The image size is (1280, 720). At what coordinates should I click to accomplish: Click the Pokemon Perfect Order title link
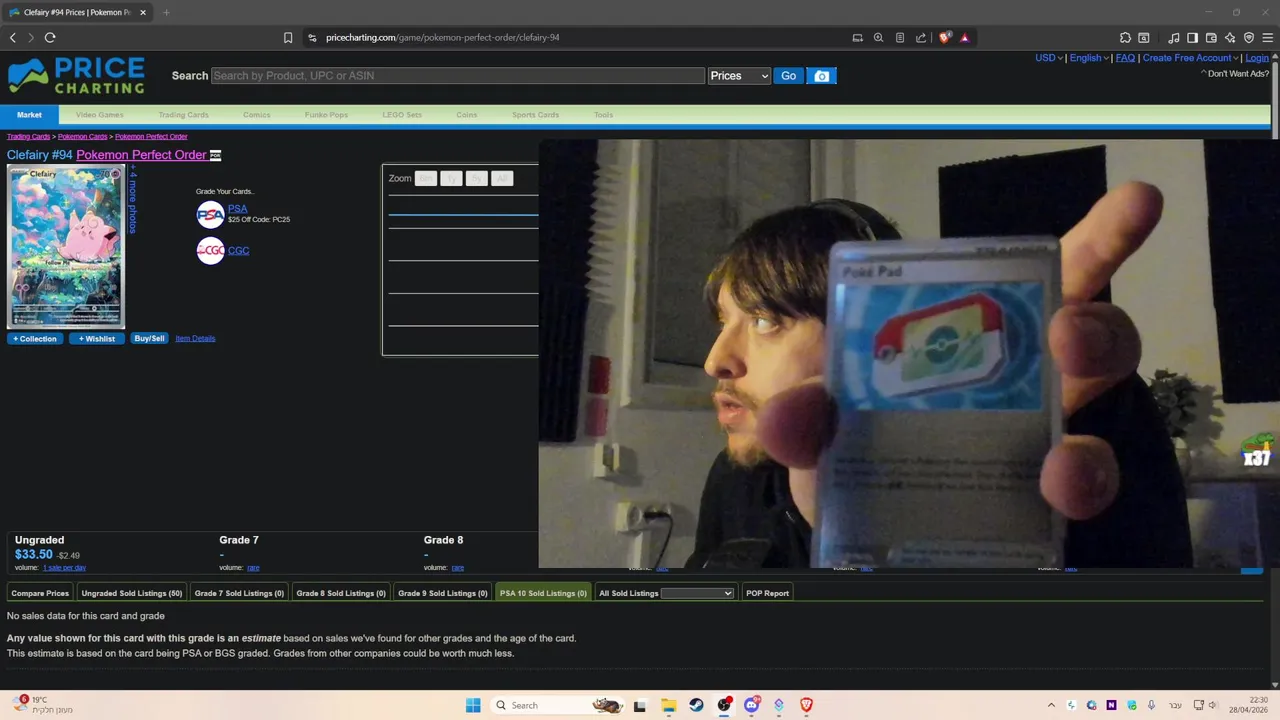tap(141, 155)
